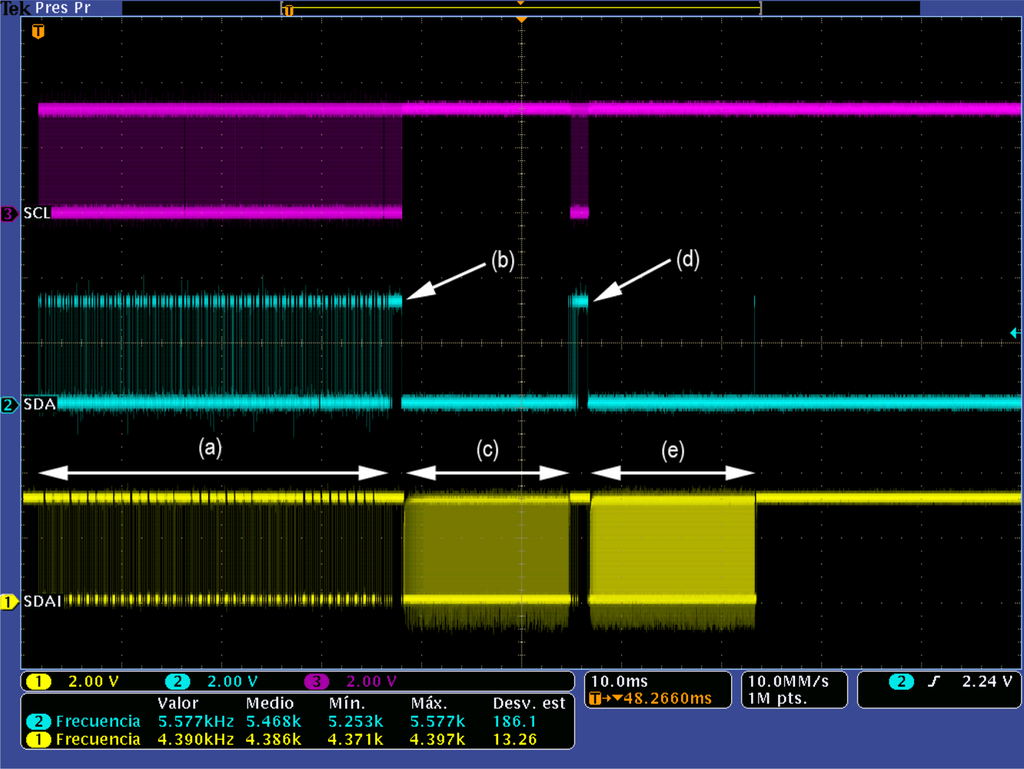
Task: Click the channel 2 marker beside SDA
Action: pos(9,405)
